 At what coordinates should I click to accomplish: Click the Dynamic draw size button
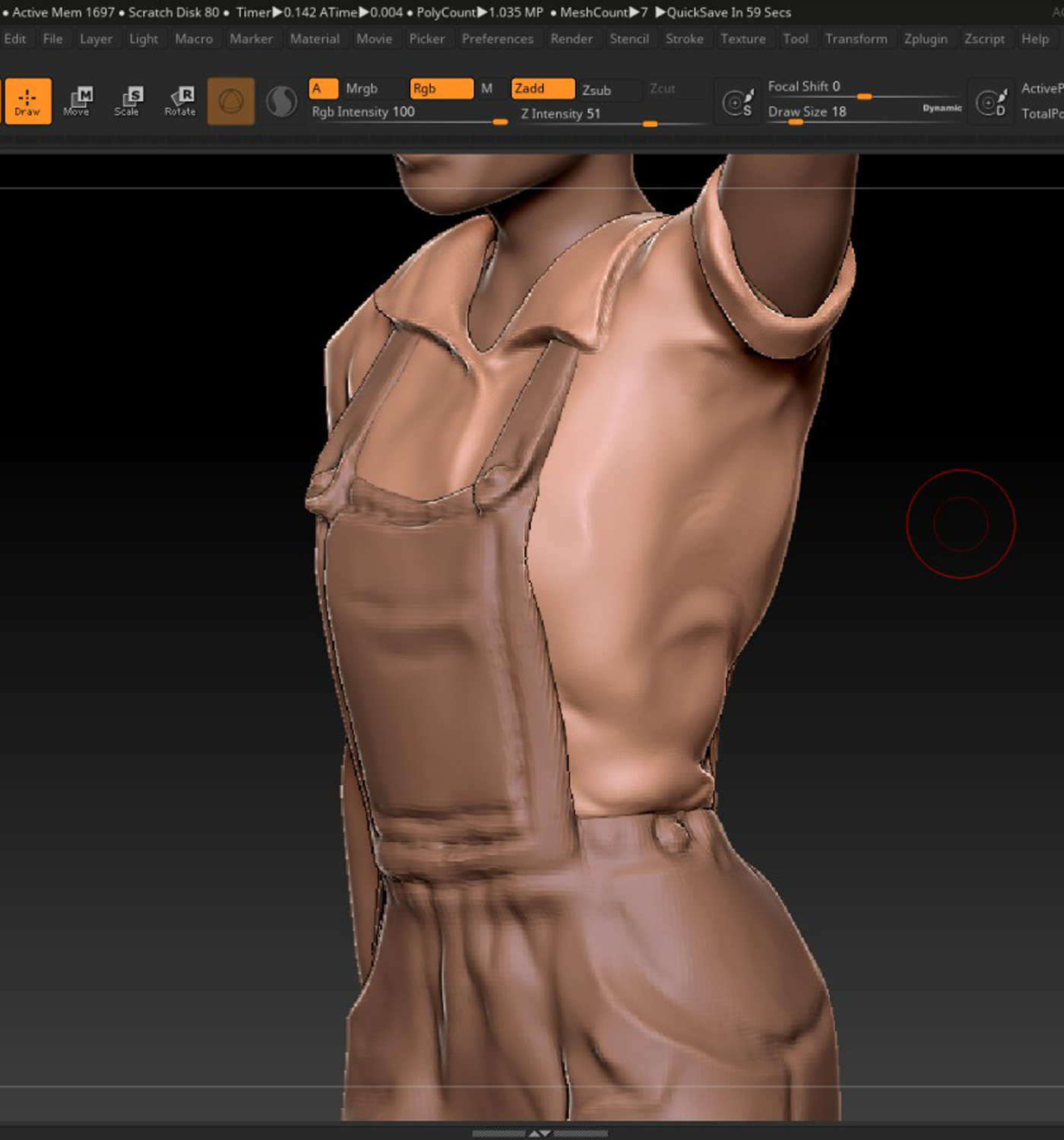[x=942, y=109]
